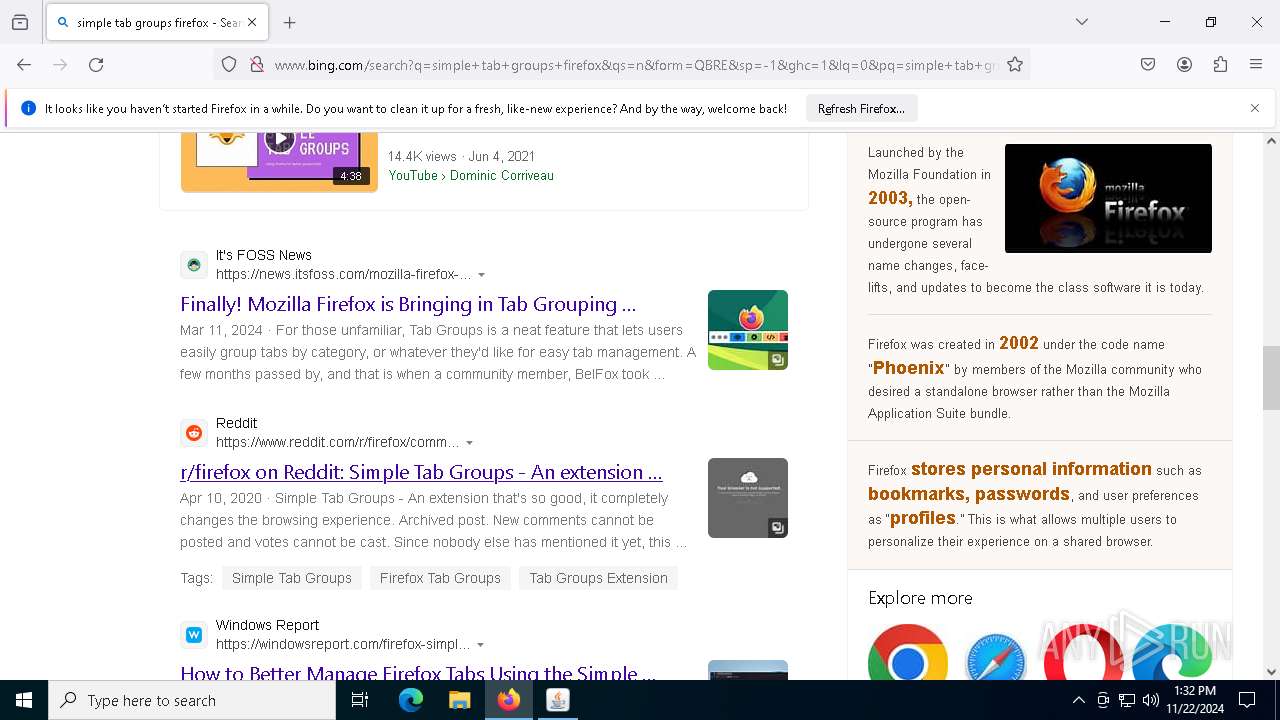Show hidden system tray icons

pos(1078,700)
